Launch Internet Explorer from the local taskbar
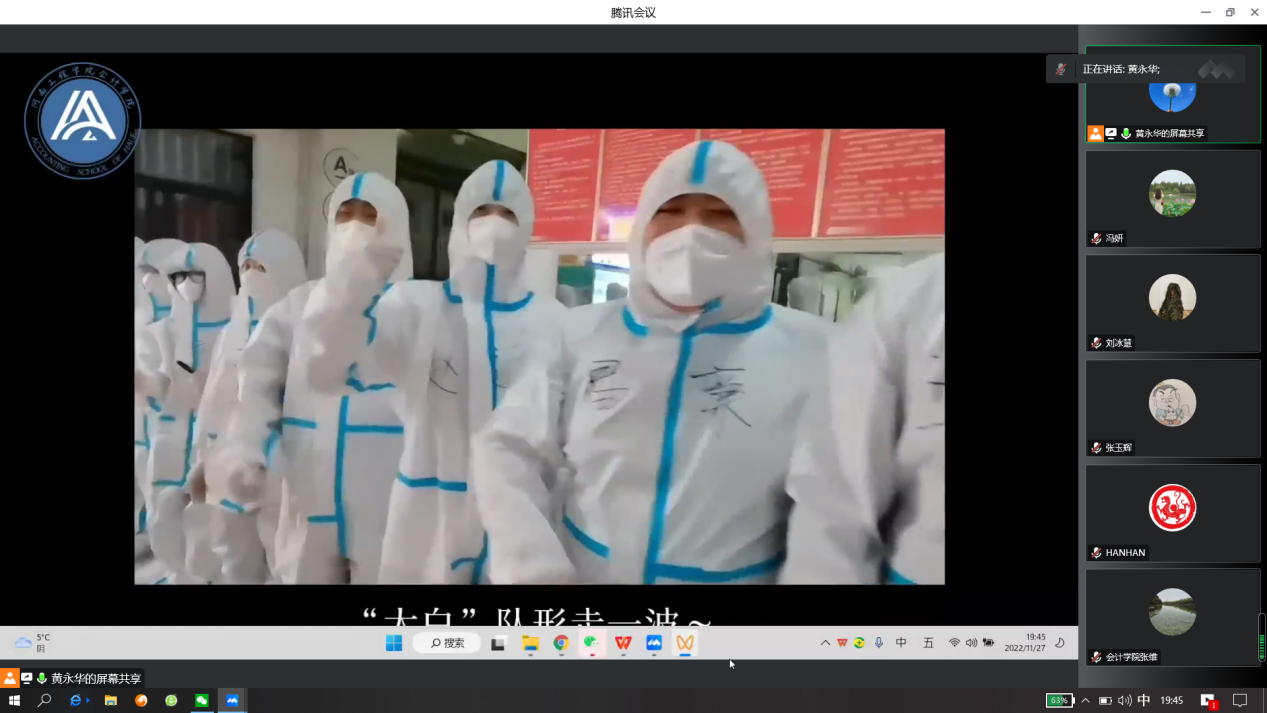The height and width of the screenshot is (713, 1267). point(77,701)
